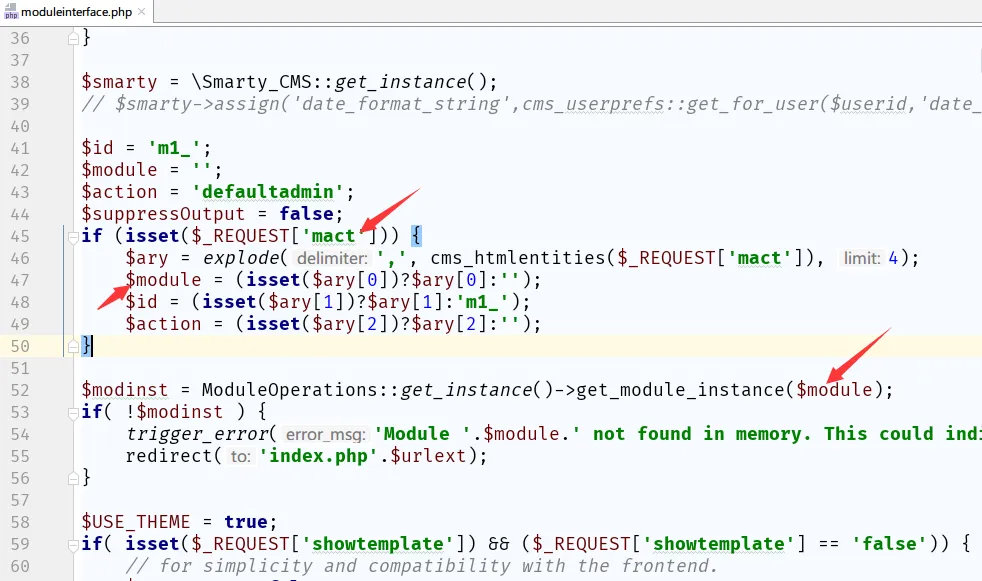982x581 pixels.
Task: Click the 'error_msg:' inlay hint in trigger_error
Action: (x=326, y=434)
